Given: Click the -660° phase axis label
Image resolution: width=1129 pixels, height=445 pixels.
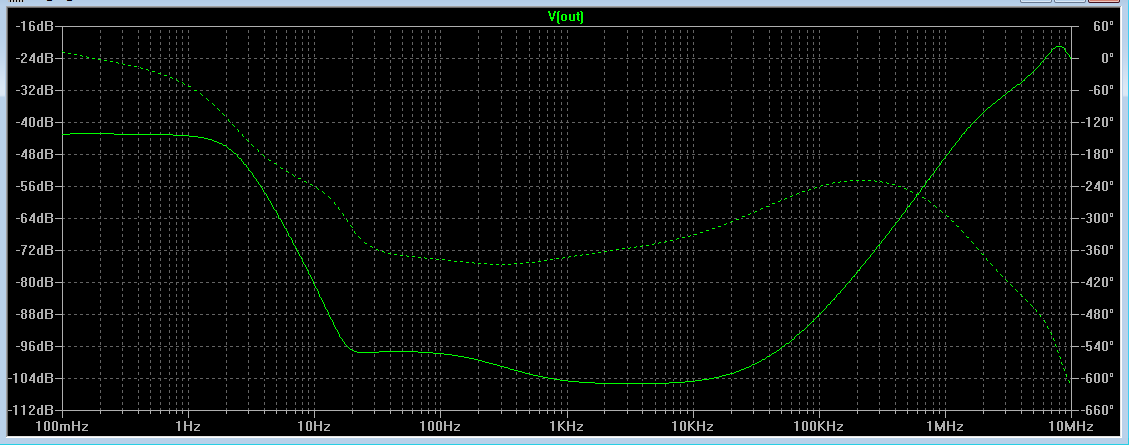Looking at the screenshot, I should (1096, 410).
